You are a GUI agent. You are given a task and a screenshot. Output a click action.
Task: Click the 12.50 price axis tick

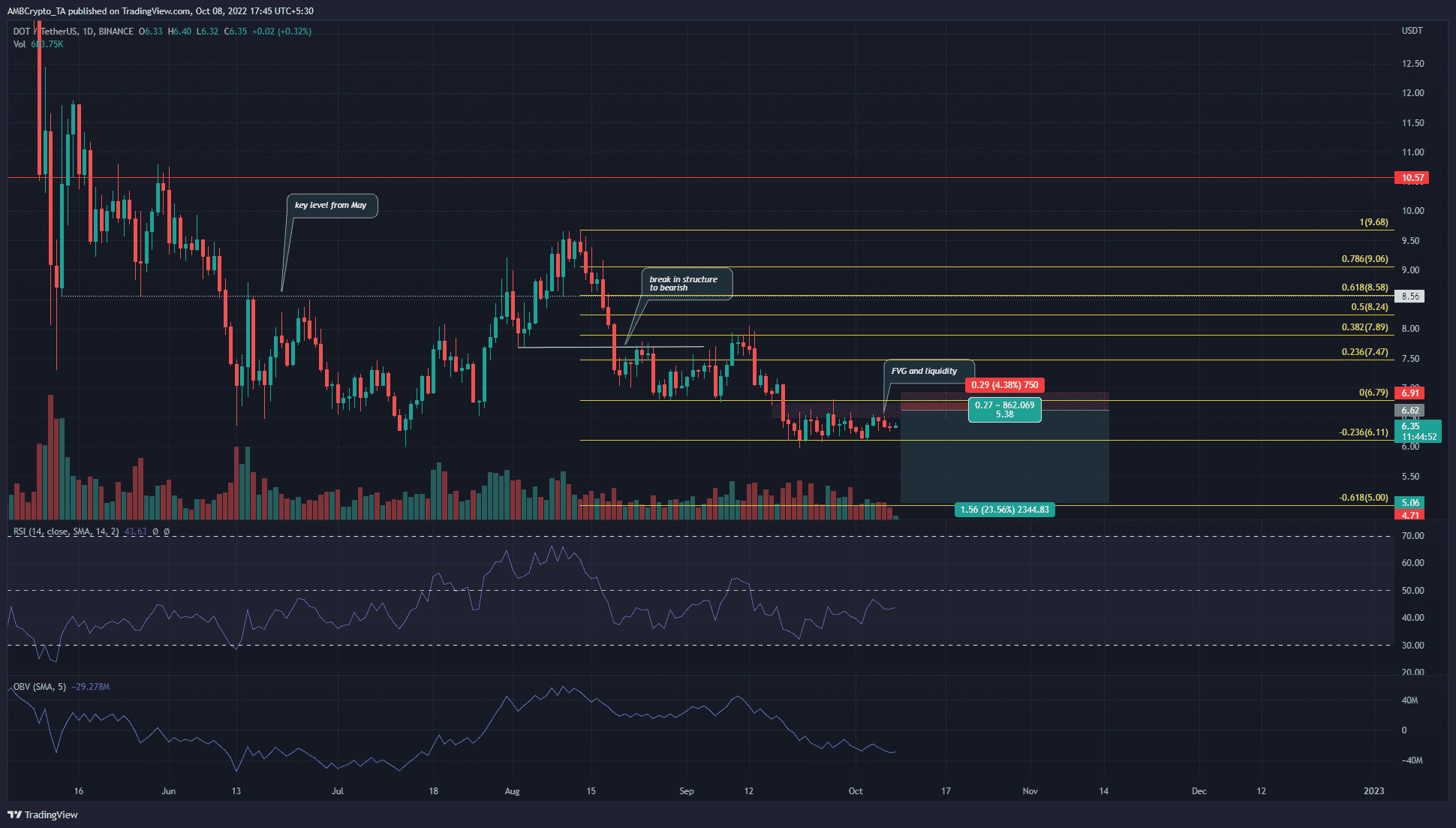[x=1412, y=64]
